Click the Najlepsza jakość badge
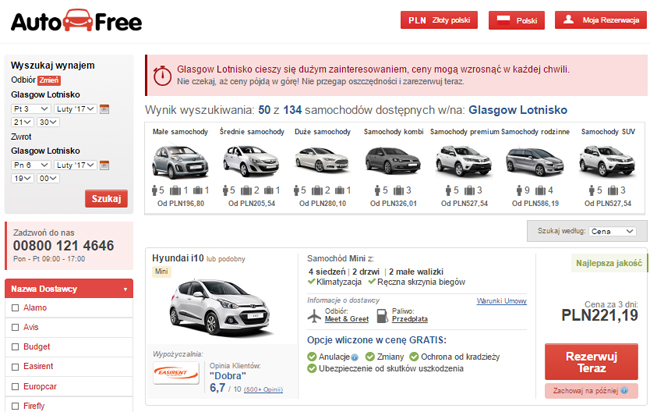 pos(609,263)
